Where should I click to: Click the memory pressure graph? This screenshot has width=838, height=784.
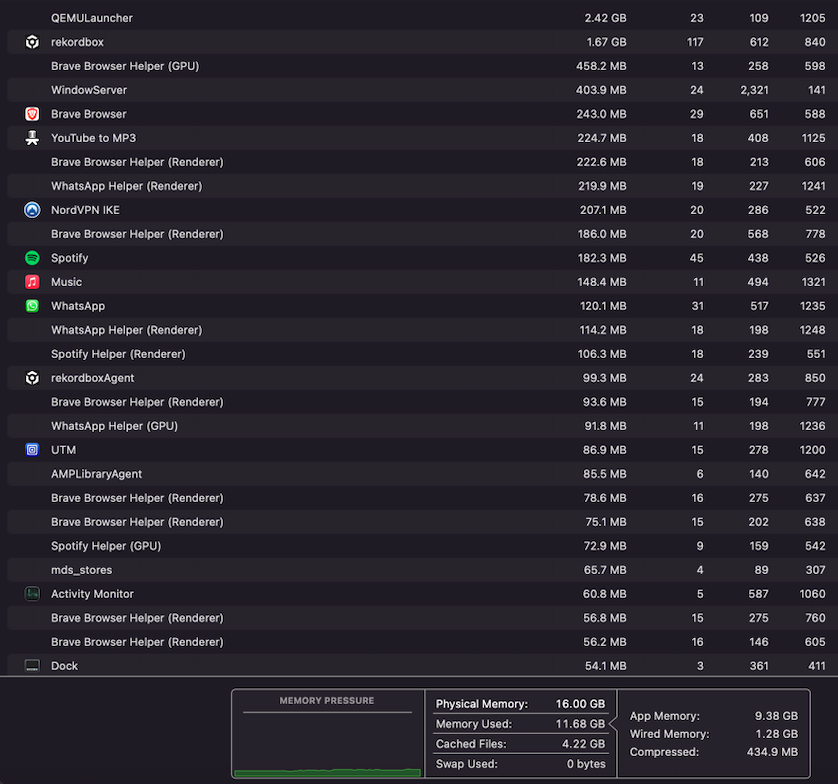coord(328,746)
